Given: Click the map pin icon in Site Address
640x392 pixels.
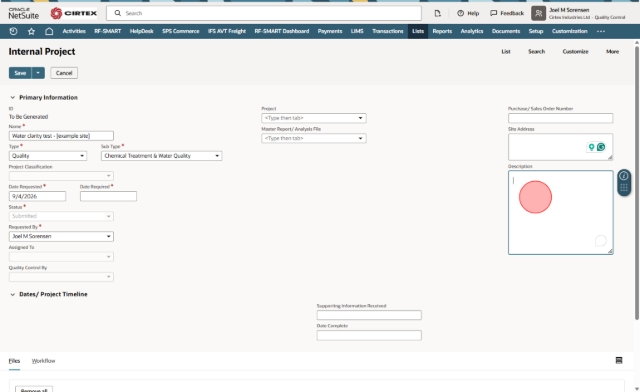Looking at the screenshot, I should pyautogui.click(x=591, y=147).
